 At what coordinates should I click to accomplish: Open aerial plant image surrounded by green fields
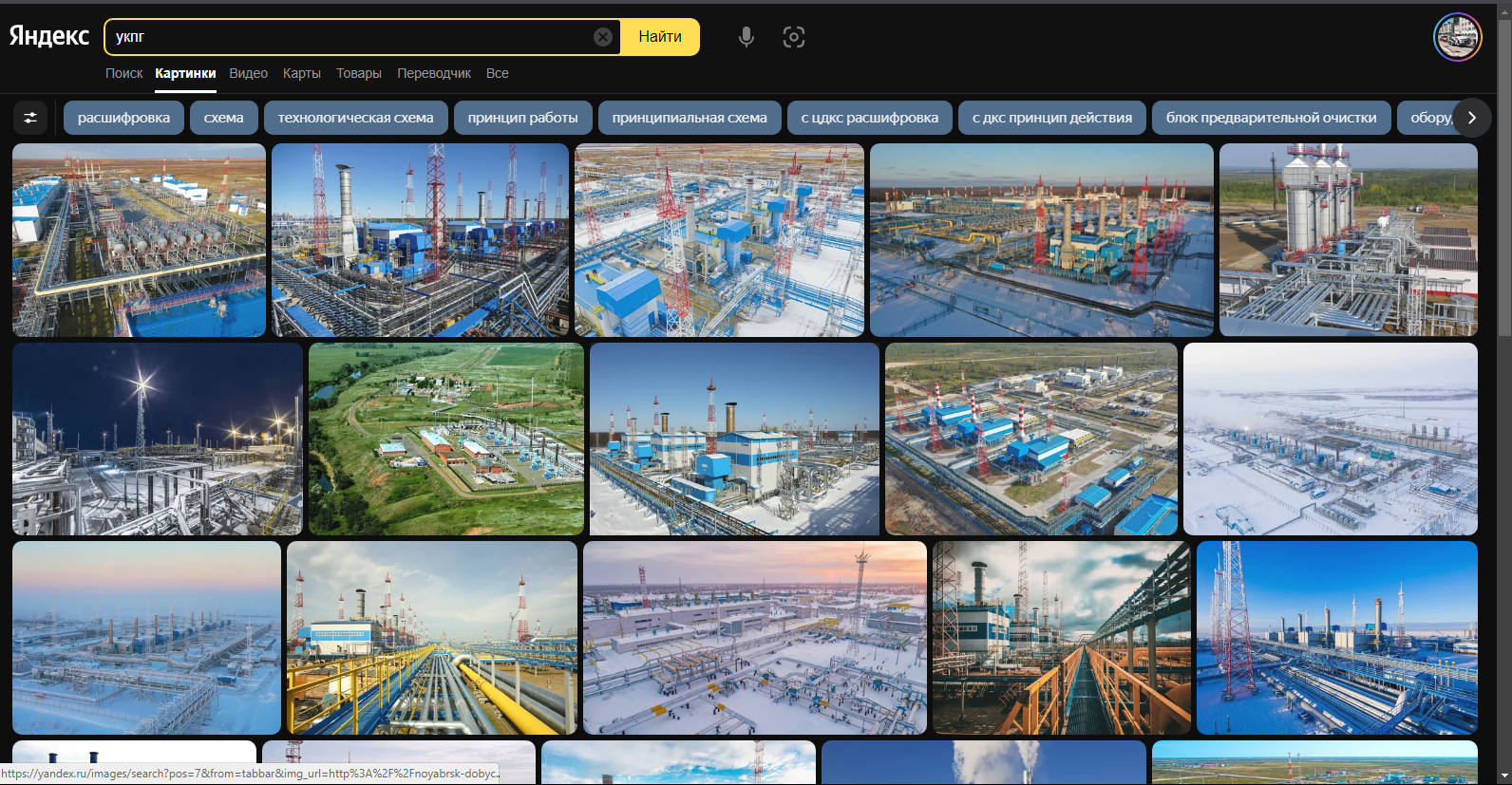(446, 439)
